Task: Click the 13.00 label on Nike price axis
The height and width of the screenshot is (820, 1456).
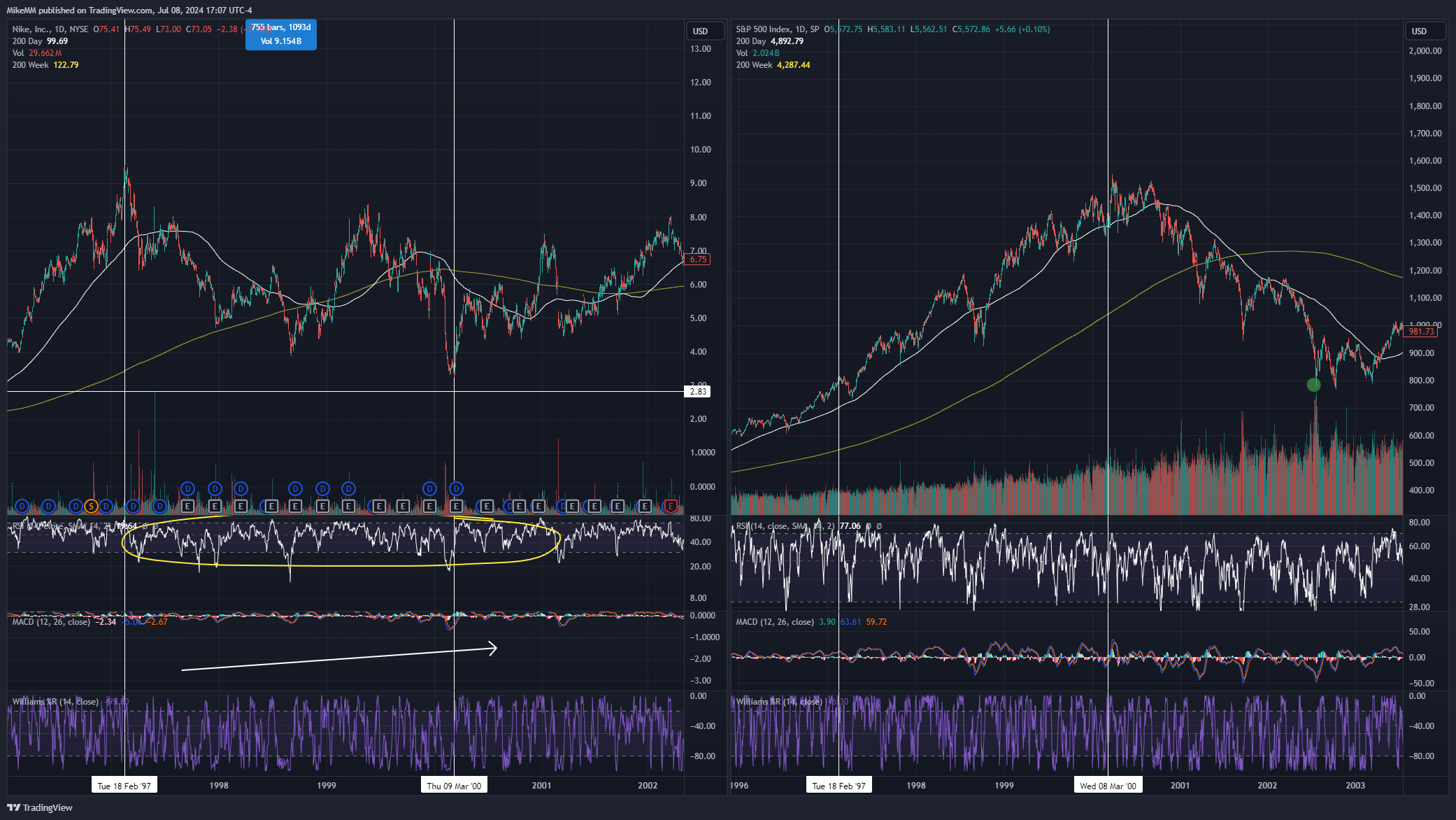Action: (x=700, y=49)
